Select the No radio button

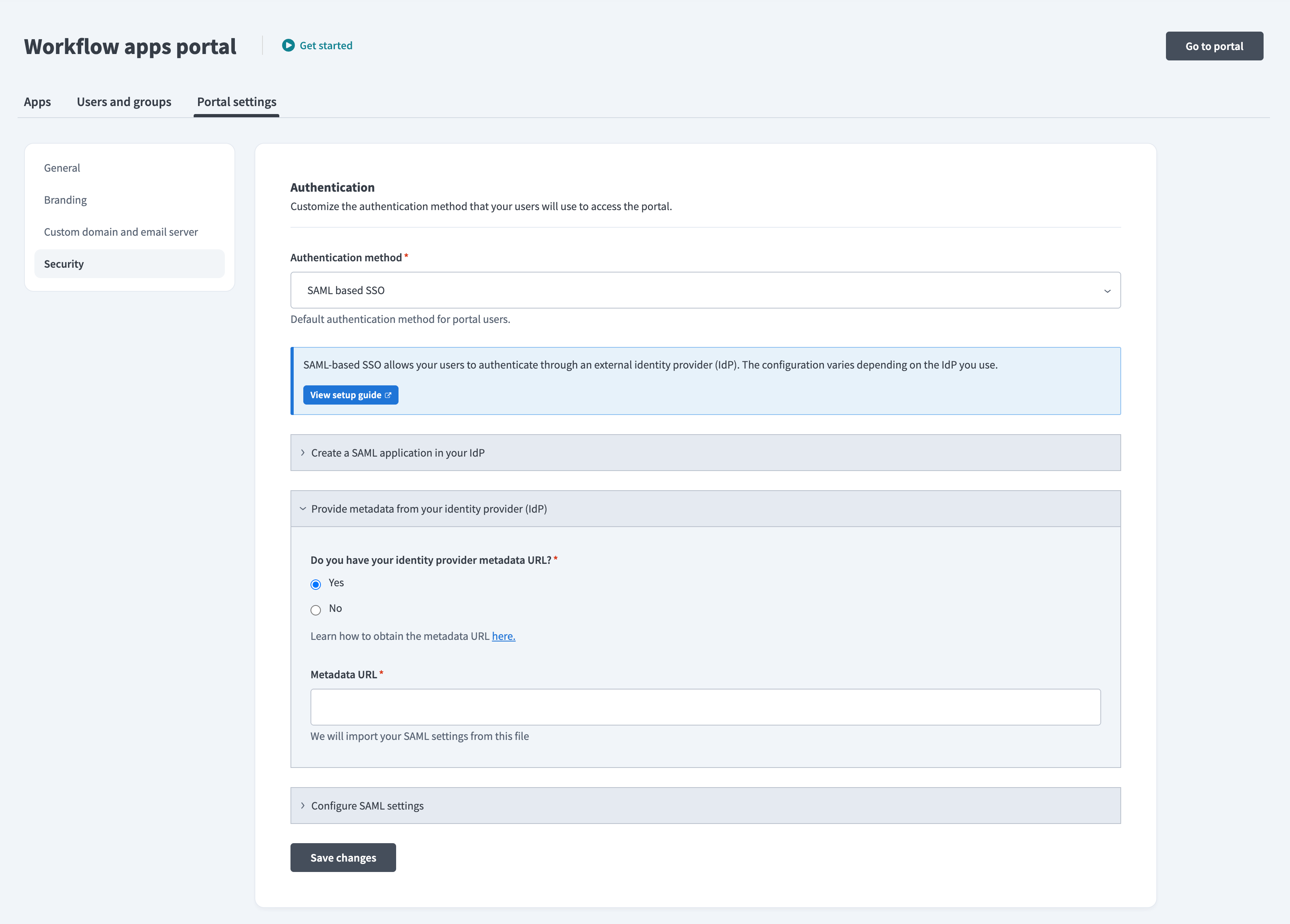[316, 611]
